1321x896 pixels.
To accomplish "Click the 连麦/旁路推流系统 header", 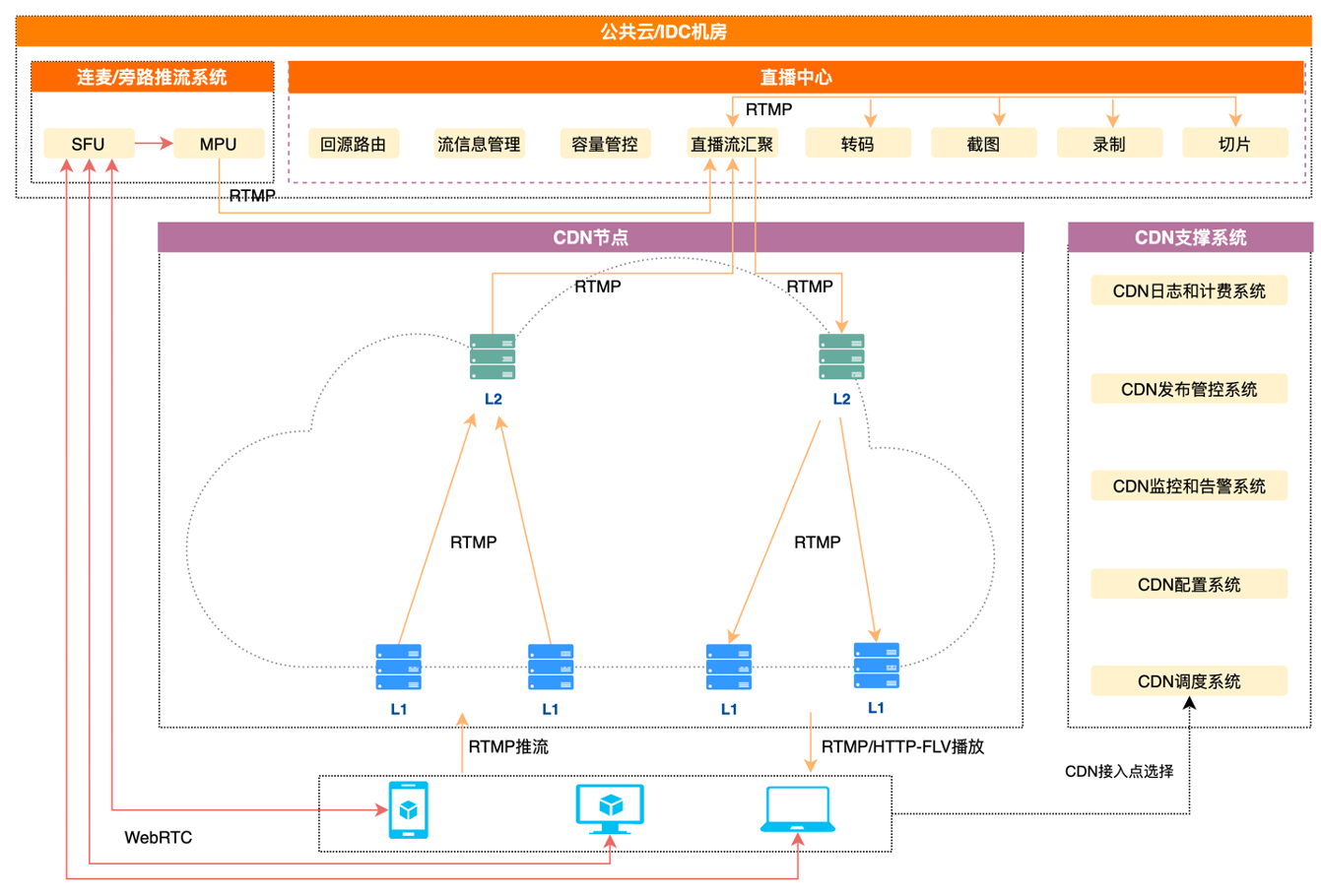I will tap(153, 77).
